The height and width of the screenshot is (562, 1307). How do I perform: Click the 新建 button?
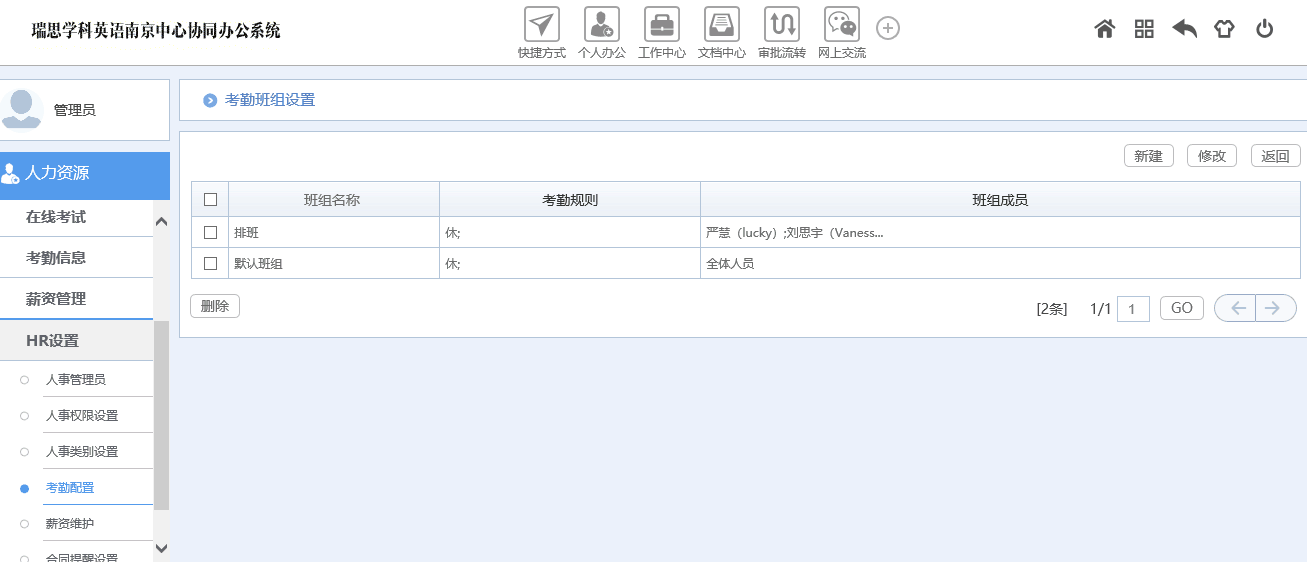click(x=1149, y=156)
